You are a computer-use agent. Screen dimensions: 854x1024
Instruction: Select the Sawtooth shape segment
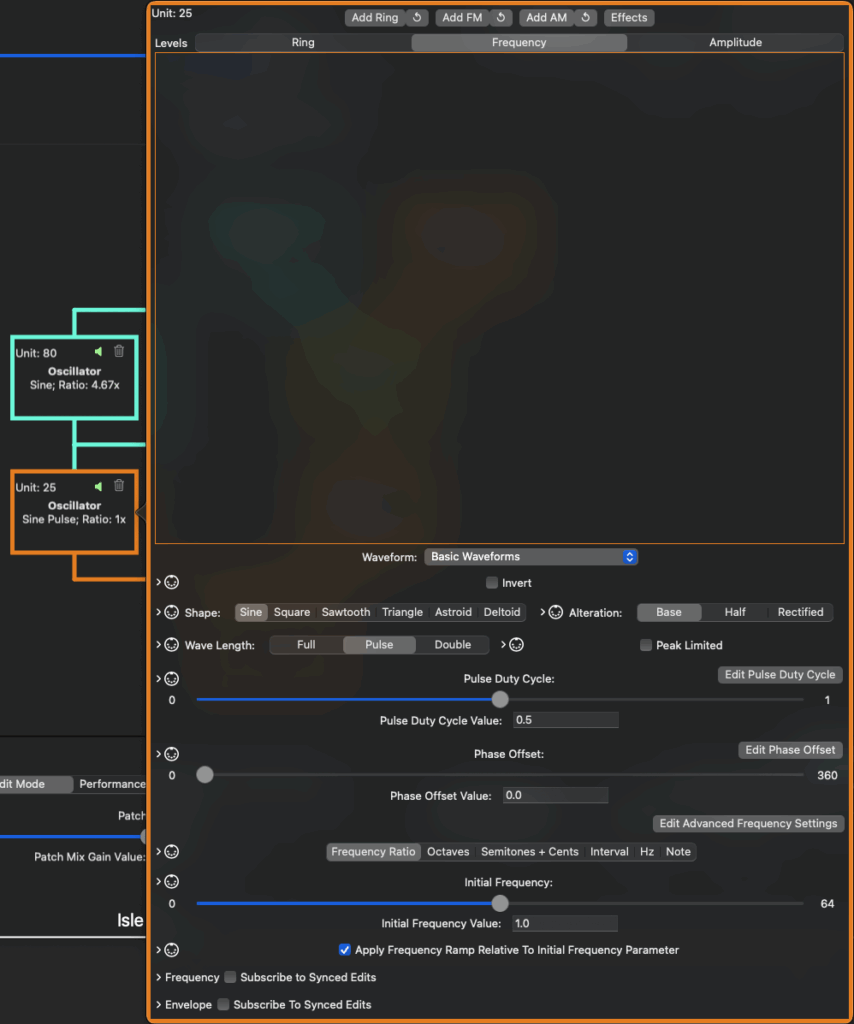coord(346,612)
